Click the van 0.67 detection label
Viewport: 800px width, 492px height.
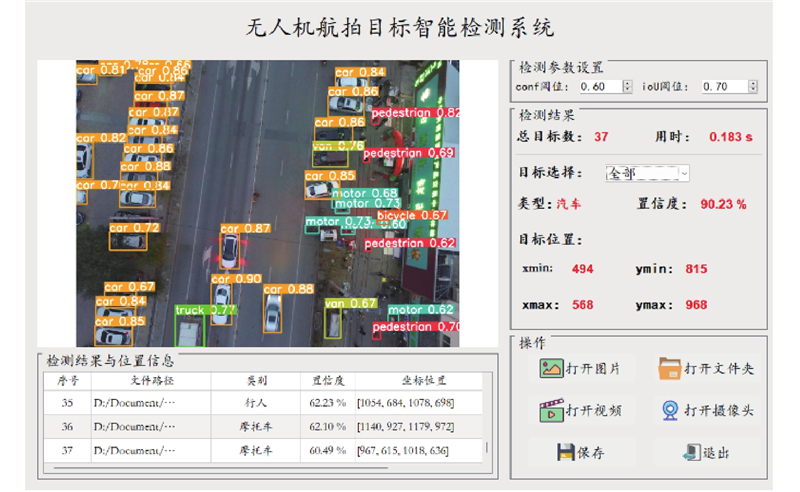(351, 303)
